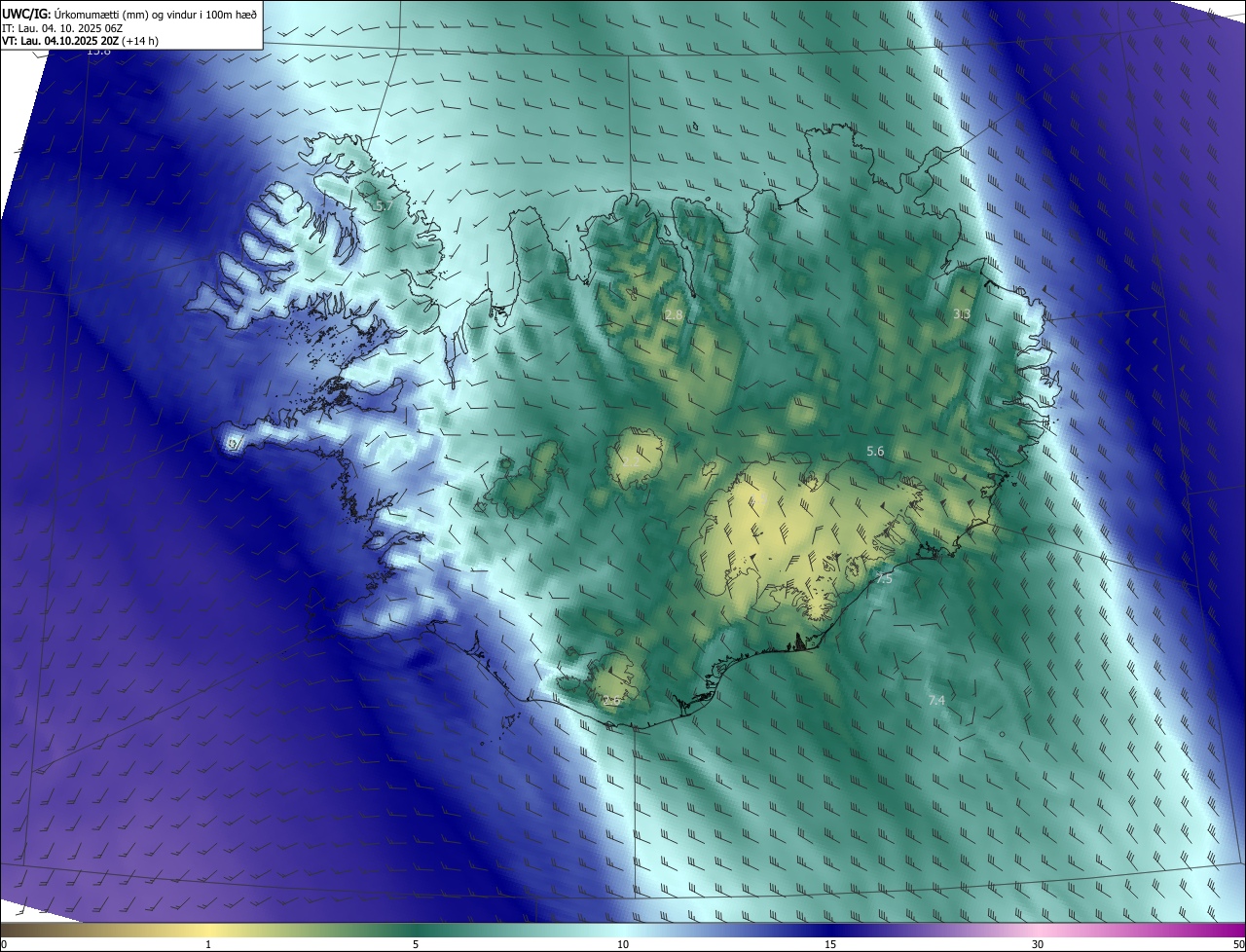Click the 'VT: Lau. 04.10.2025 20Z' line
This screenshot has height=952, width=1246.
pyautogui.click(x=61, y=41)
